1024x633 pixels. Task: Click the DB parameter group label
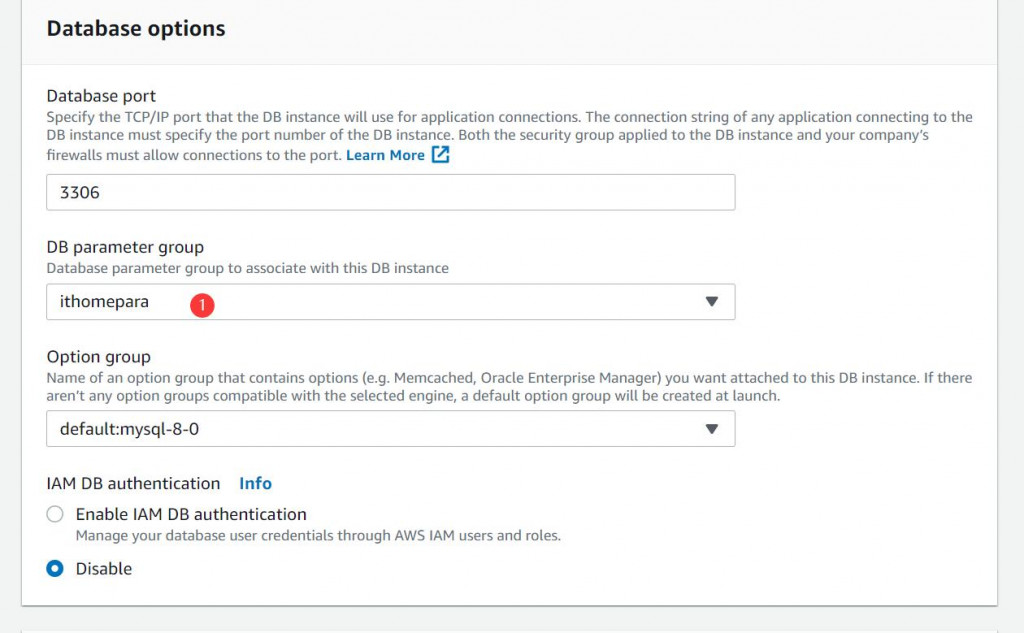pyautogui.click(x=125, y=247)
